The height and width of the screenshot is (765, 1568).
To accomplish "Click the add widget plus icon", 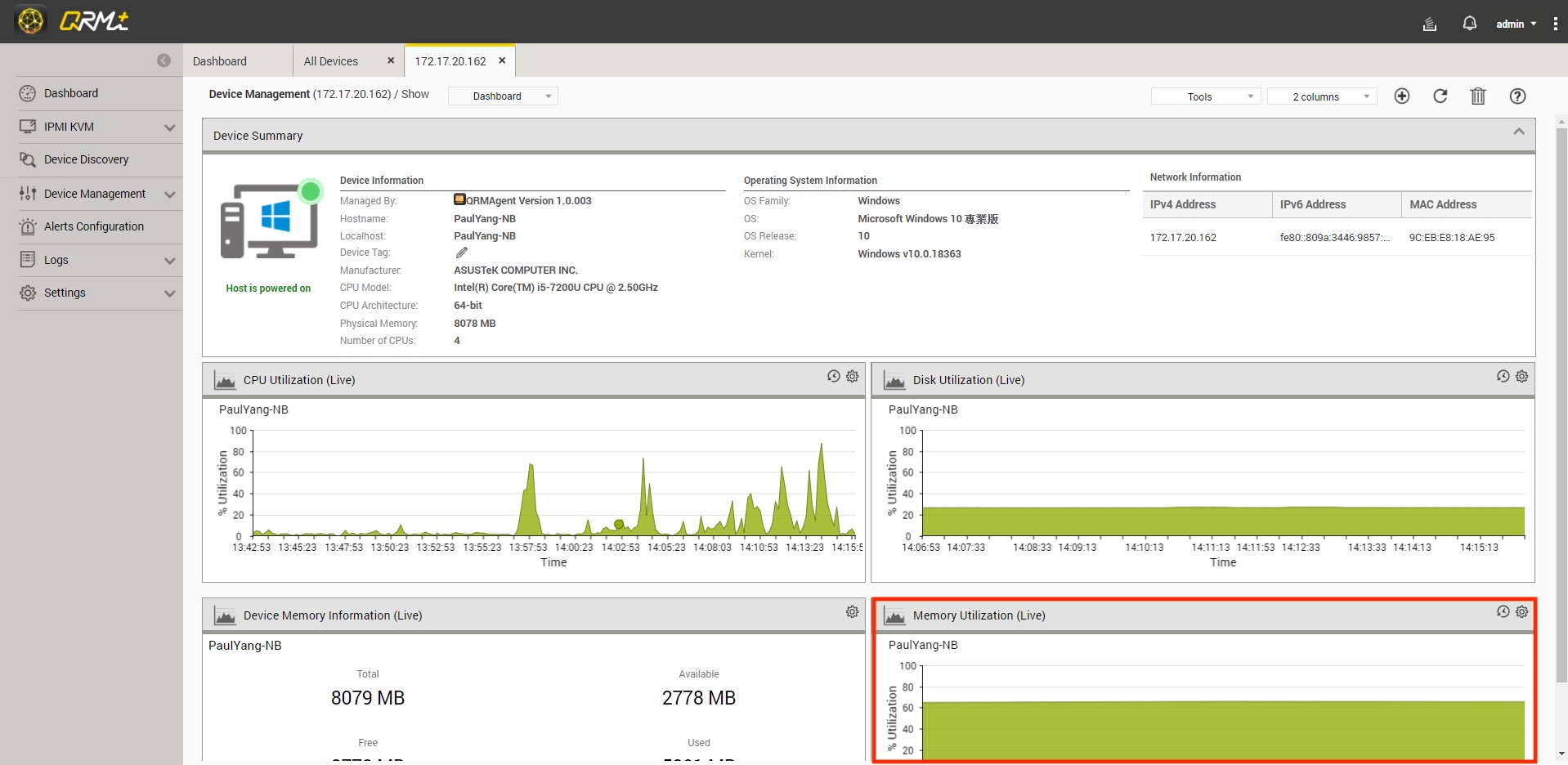I will coord(1401,96).
